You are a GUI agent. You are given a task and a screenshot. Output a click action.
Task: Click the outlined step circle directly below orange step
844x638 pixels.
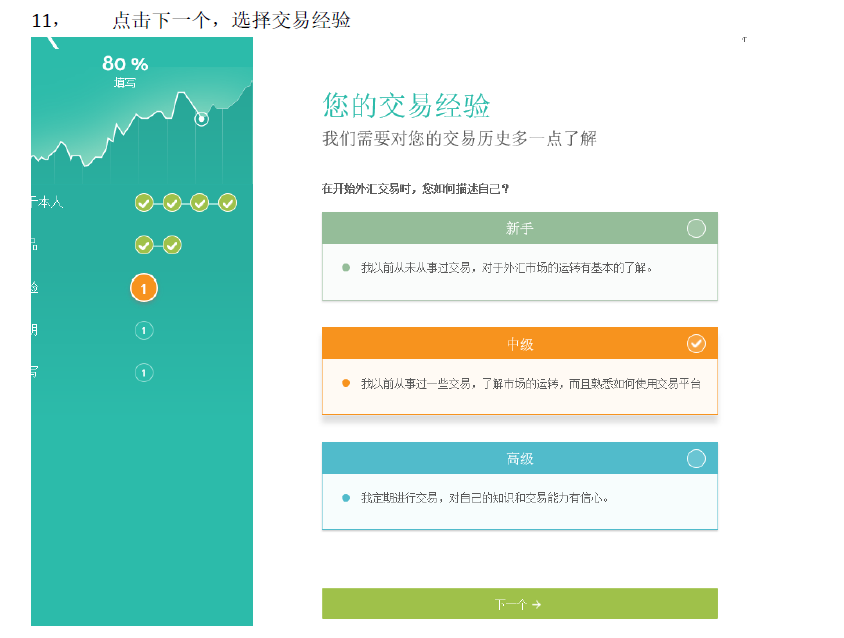pyautogui.click(x=144, y=330)
